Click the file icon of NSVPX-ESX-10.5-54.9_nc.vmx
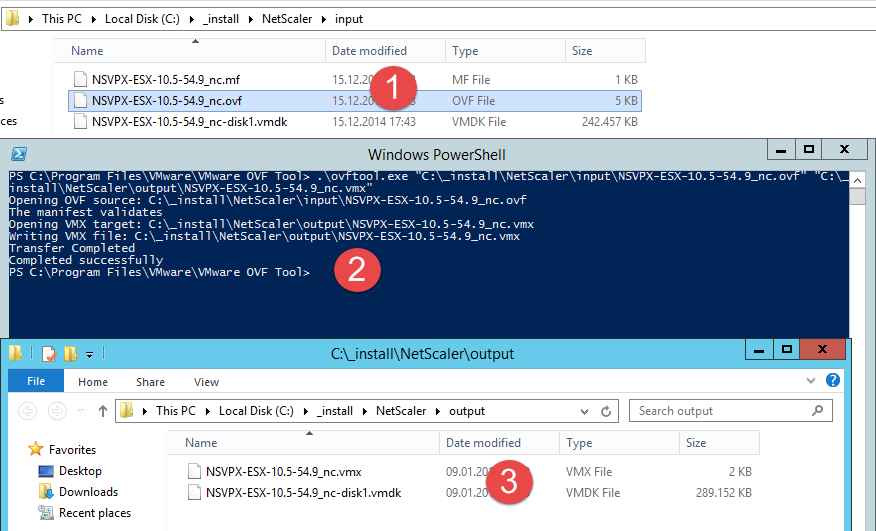This screenshot has height=531, width=876. click(194, 471)
